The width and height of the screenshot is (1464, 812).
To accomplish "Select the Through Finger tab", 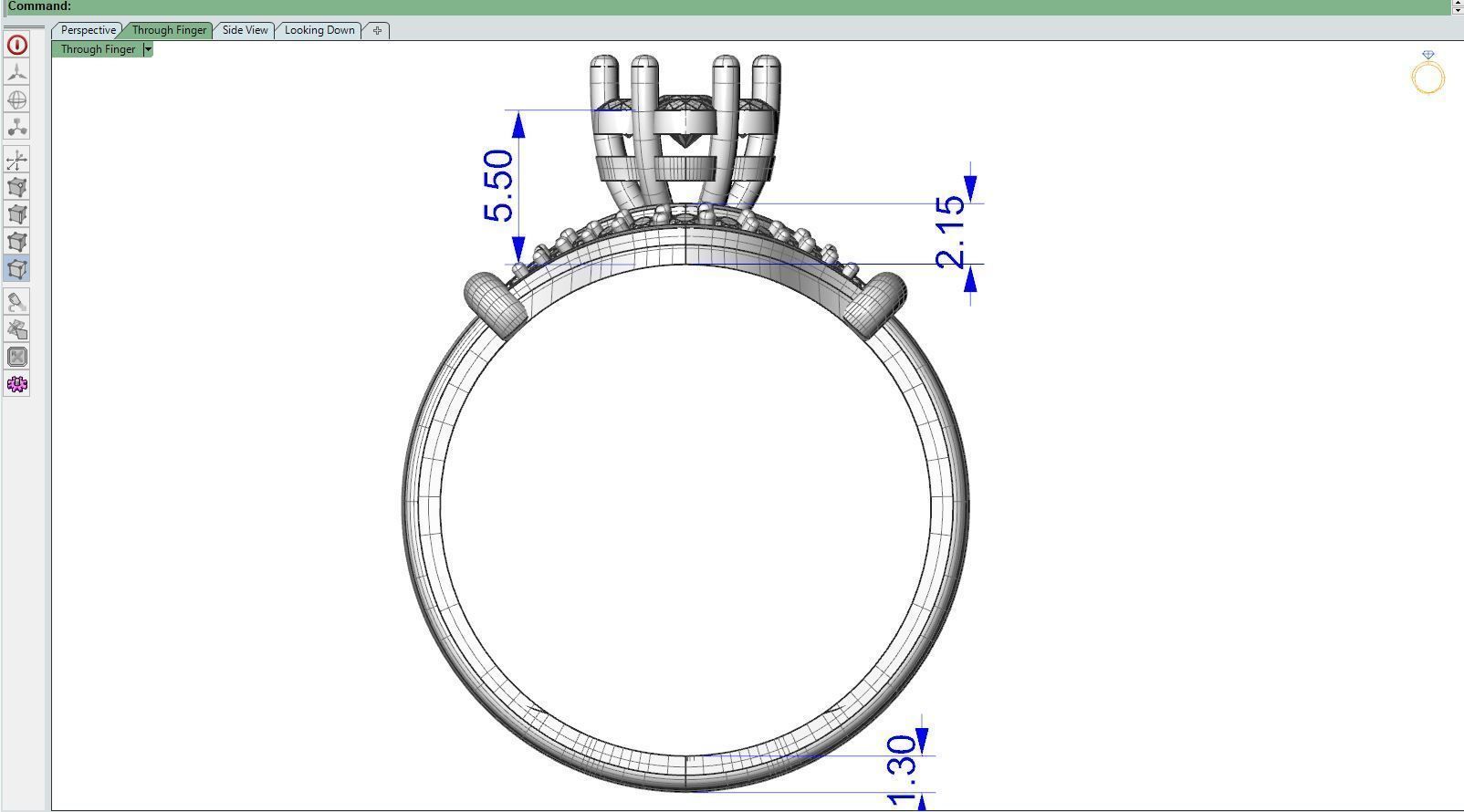I will point(169,30).
